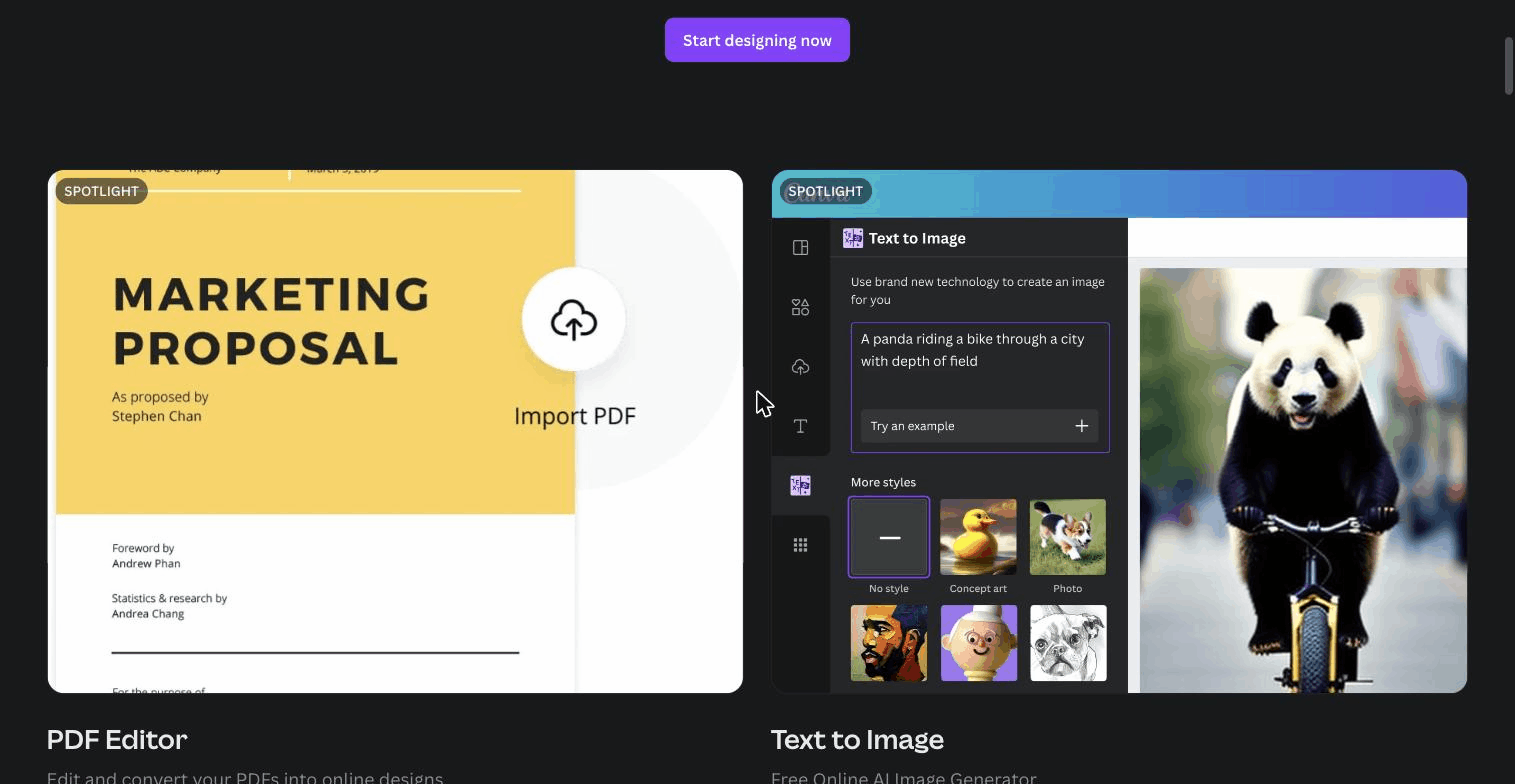
Task: Click the Text to Image SPOTLIGHT badge
Action: pyautogui.click(x=825, y=191)
